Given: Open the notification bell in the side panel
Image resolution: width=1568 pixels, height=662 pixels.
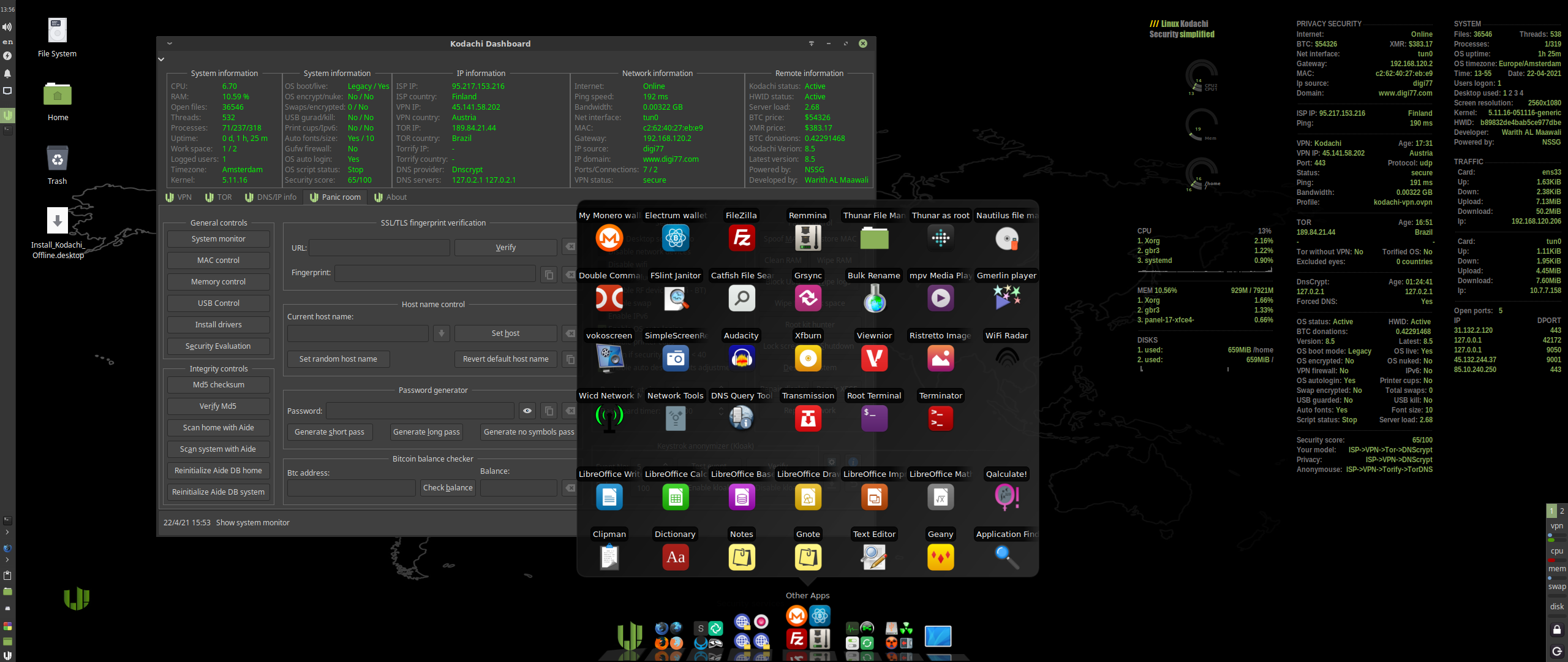Looking at the screenshot, I should (x=7, y=74).
